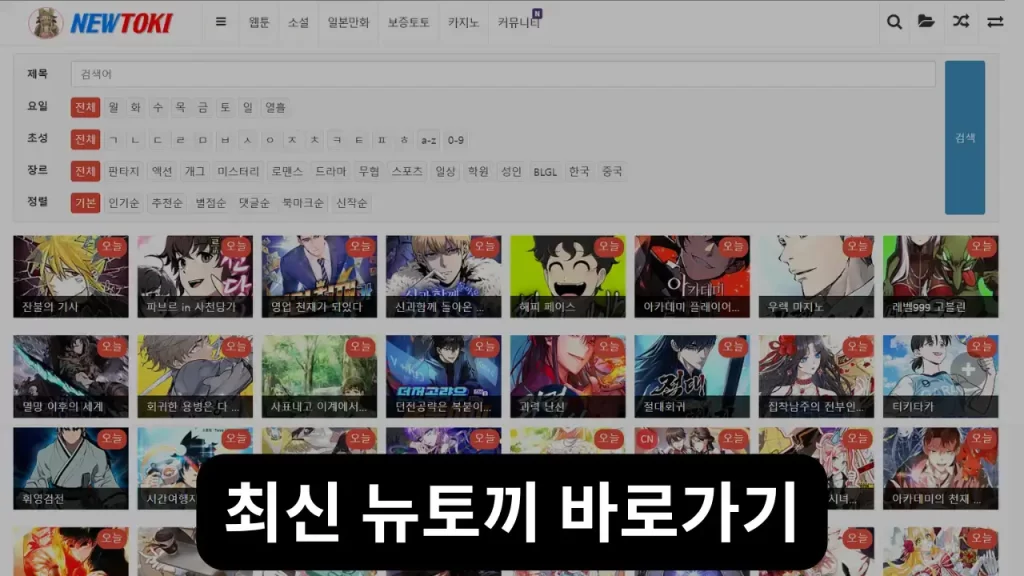Open the 휘영검전 thumbnail
The image size is (1024, 576).
(71, 469)
